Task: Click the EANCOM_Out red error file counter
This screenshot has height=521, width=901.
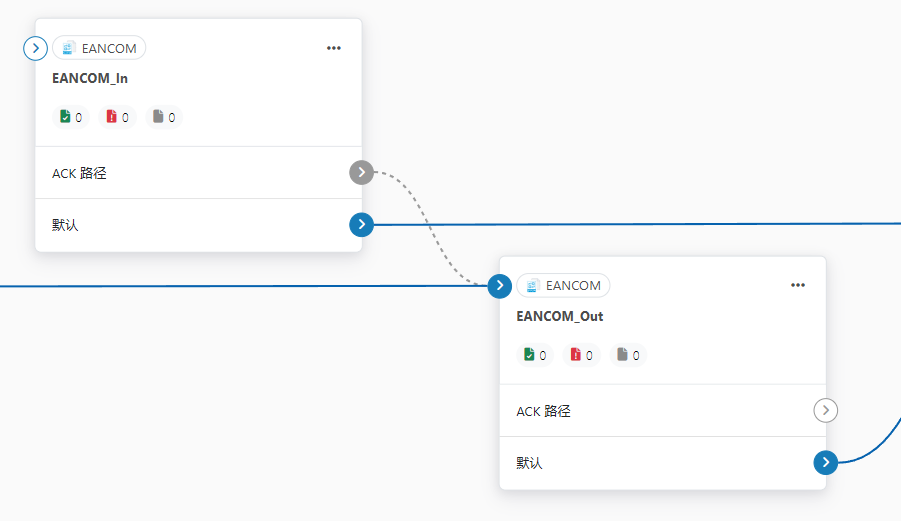Action: pos(581,355)
